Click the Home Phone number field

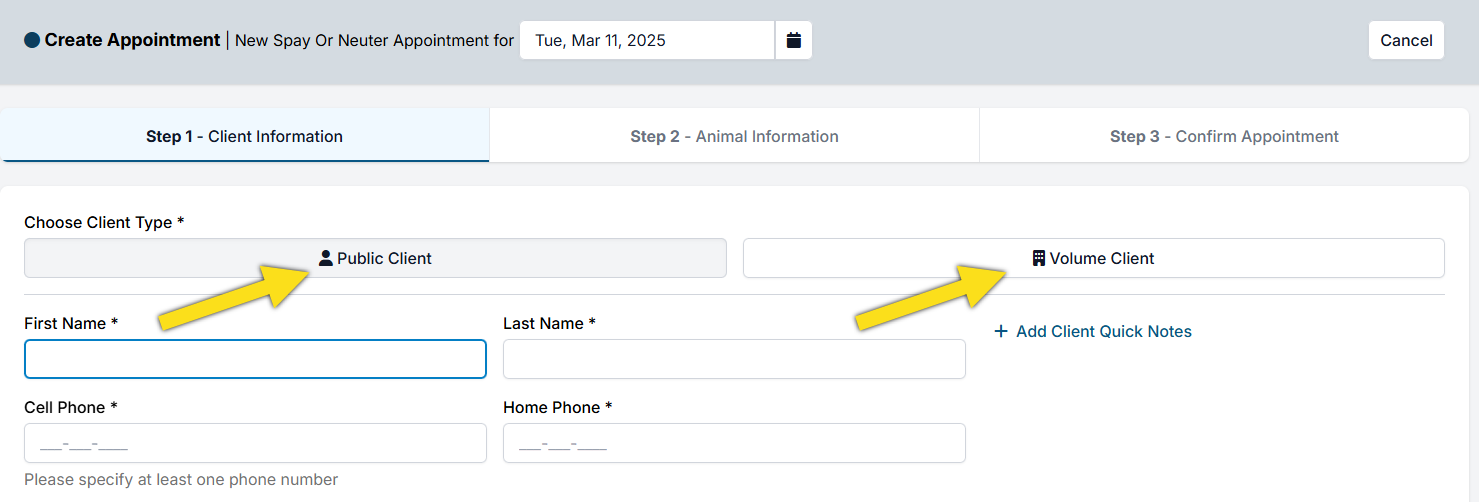coord(734,443)
